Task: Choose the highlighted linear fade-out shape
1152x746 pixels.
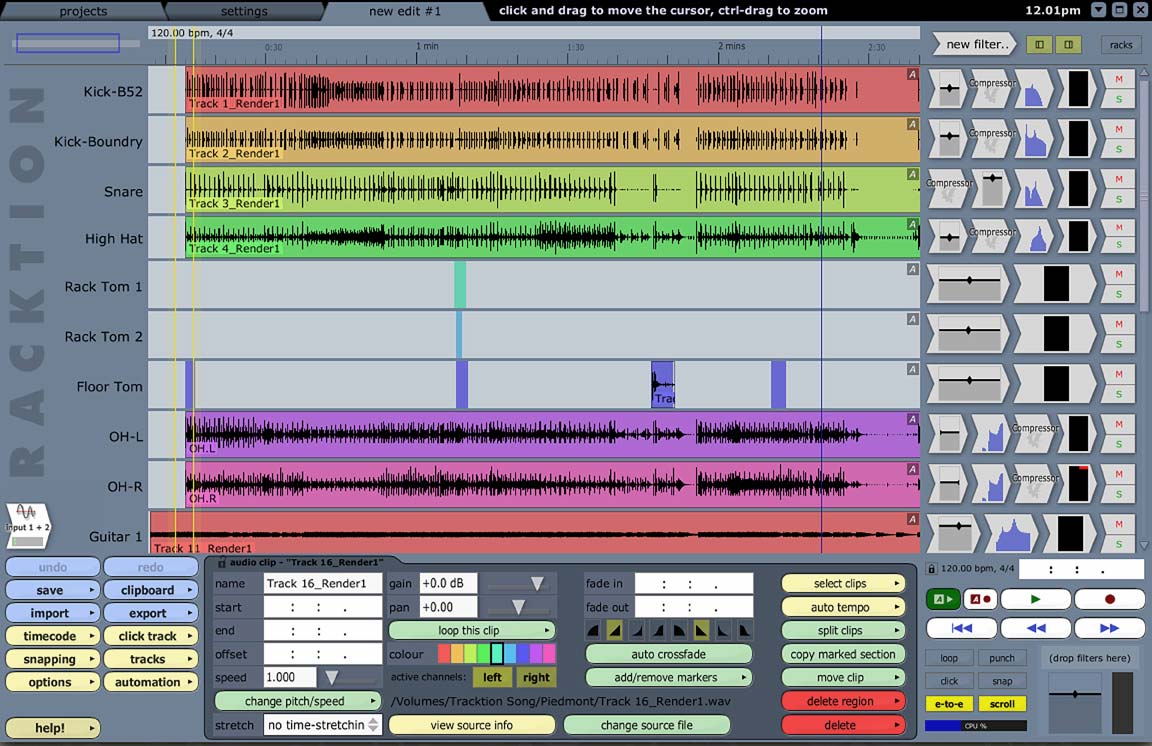Action: click(701, 630)
